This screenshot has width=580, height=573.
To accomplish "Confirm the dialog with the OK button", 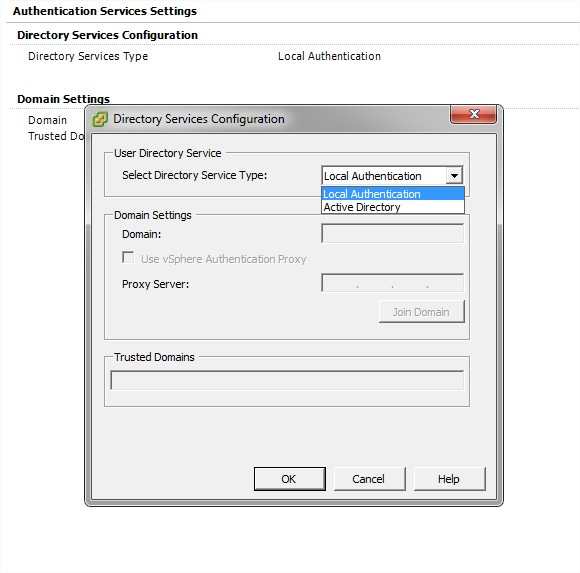I will pos(290,479).
